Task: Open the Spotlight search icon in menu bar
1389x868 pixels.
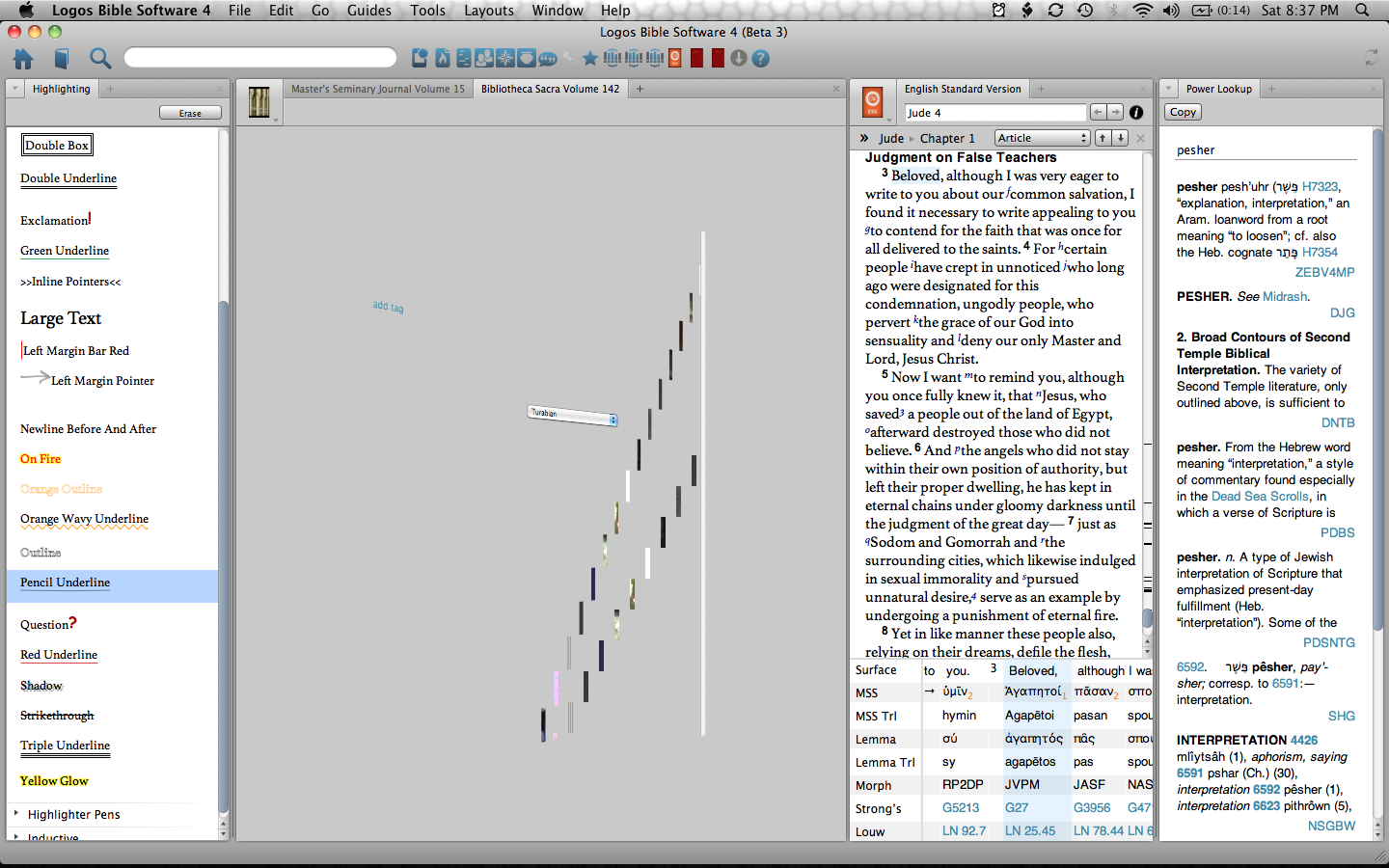Action: (1362, 11)
